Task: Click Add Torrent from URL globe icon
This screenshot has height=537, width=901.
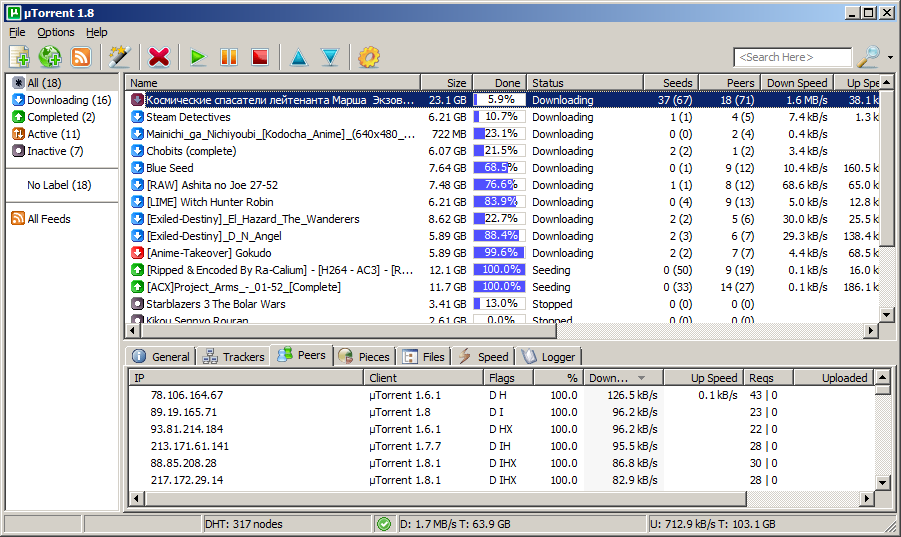Action: coord(50,57)
